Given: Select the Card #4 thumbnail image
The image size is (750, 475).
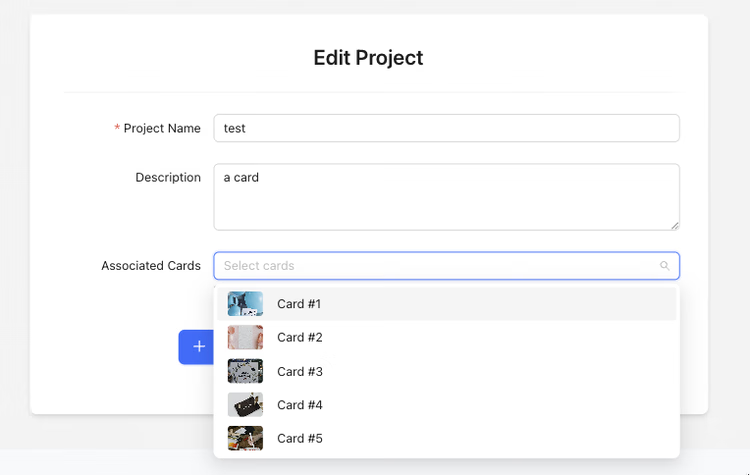Looking at the screenshot, I should 245,405.
